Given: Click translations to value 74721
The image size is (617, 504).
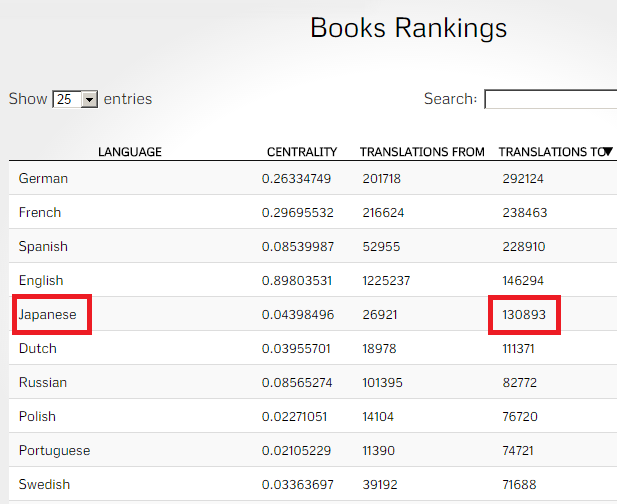Looking at the screenshot, I should [518, 450].
